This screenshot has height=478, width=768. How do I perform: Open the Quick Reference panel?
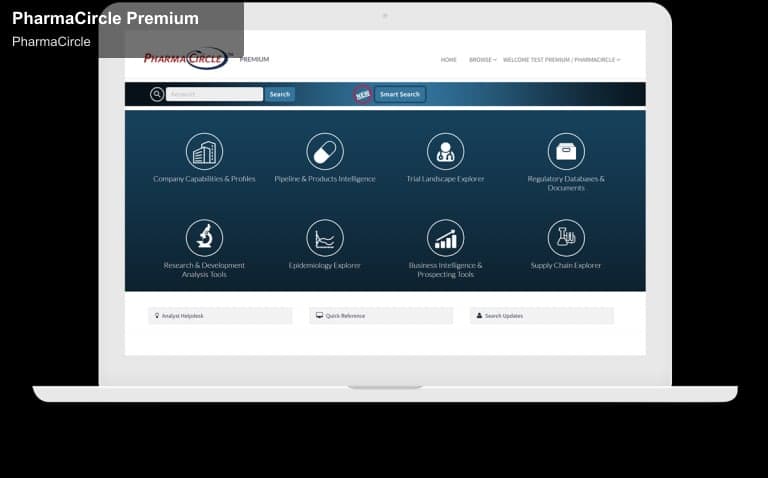click(381, 316)
